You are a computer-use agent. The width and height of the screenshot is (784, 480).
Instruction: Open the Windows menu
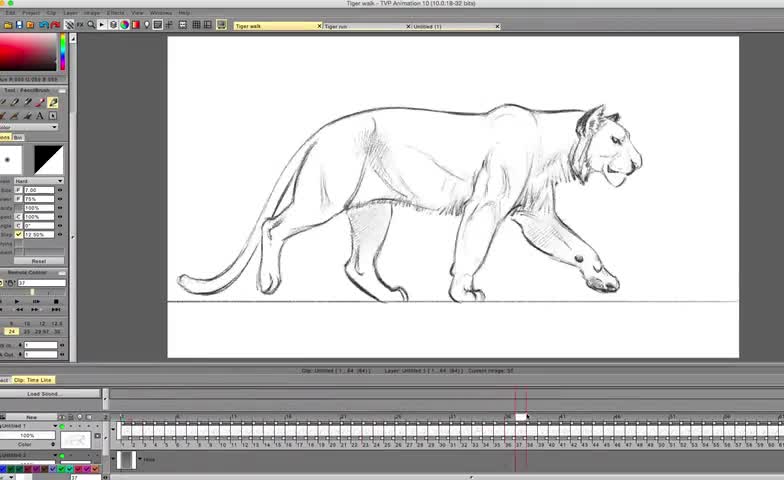pyautogui.click(x=161, y=12)
